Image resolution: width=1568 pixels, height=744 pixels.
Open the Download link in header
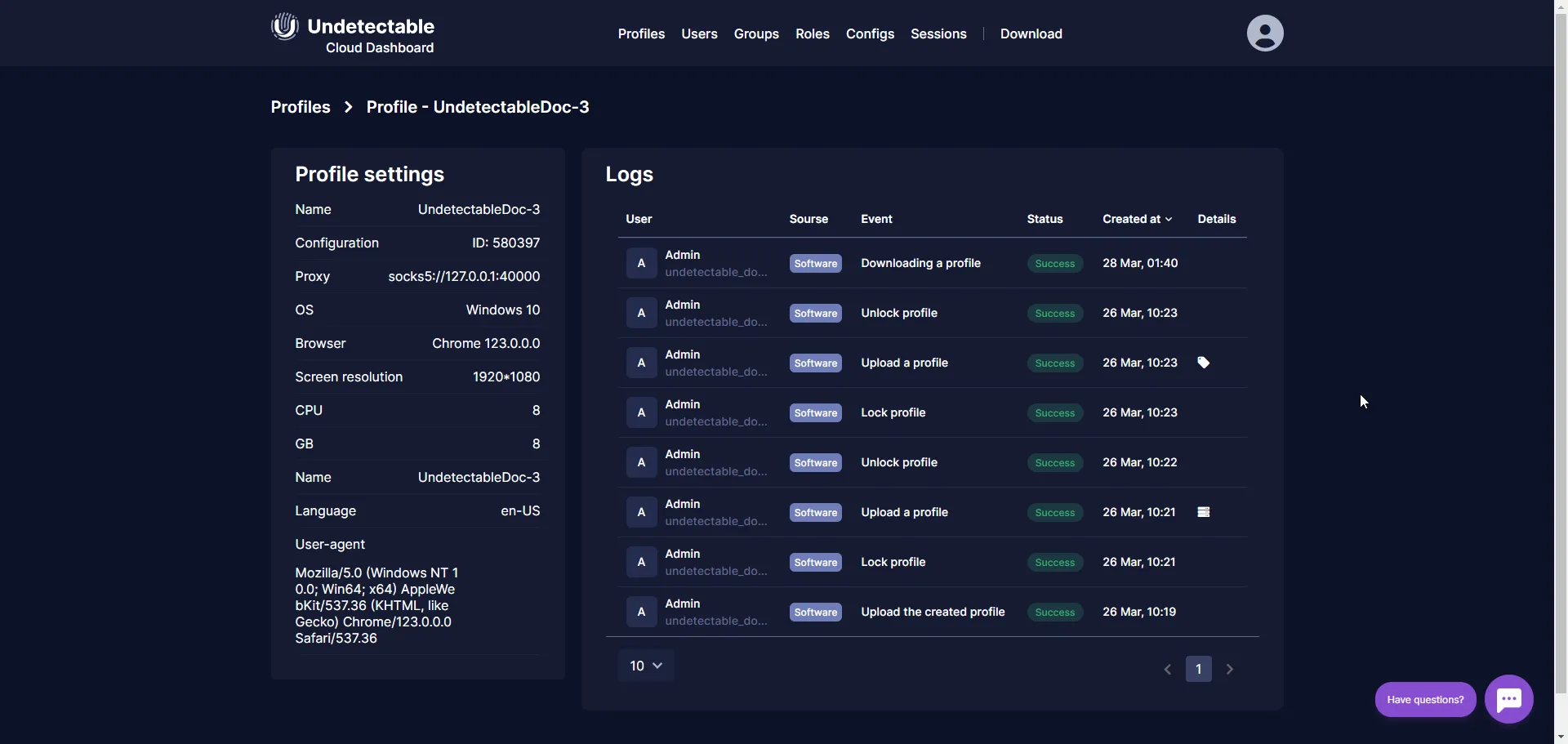1031,33
